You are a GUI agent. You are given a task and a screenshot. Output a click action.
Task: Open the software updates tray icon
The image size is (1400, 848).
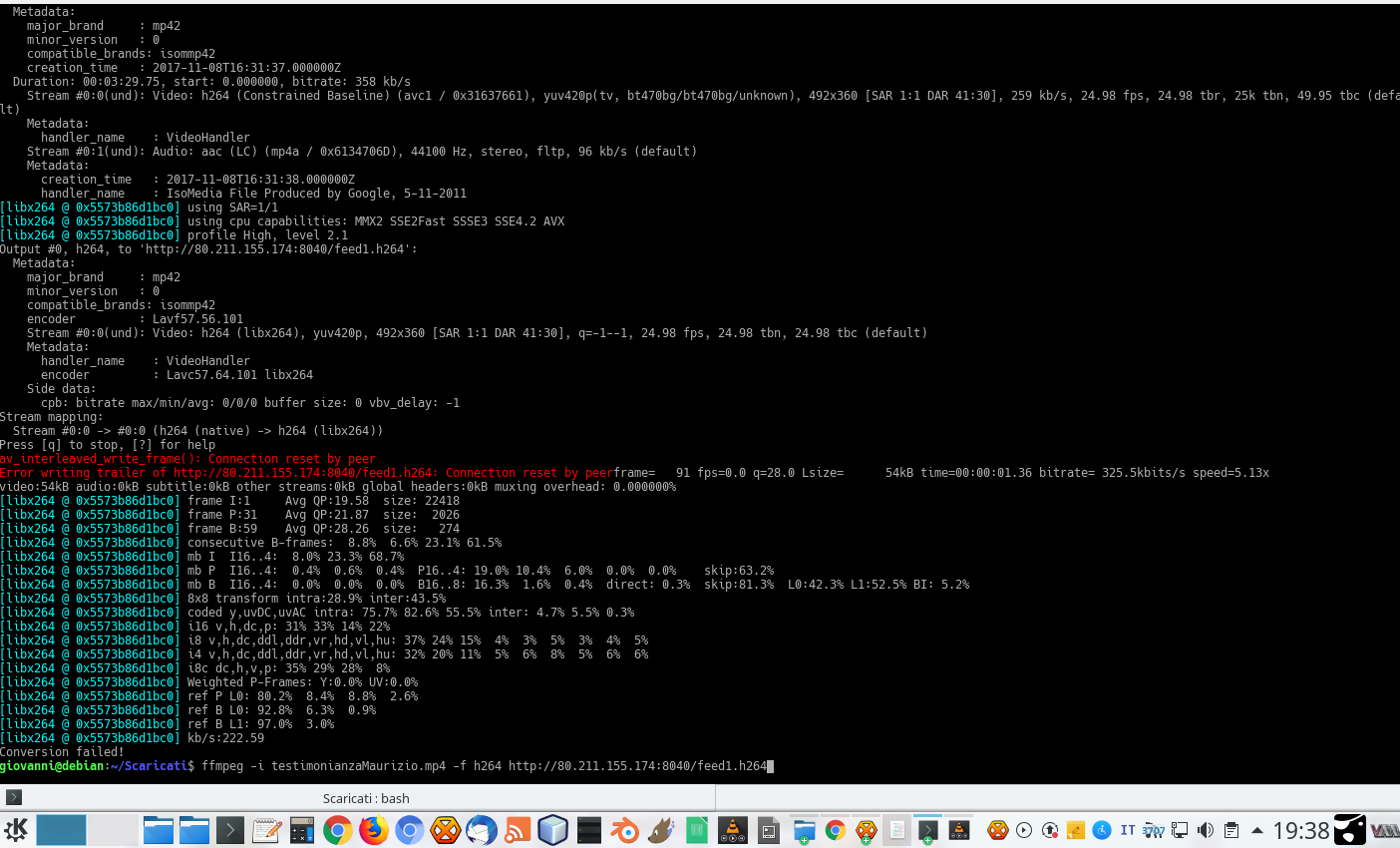tap(1050, 830)
